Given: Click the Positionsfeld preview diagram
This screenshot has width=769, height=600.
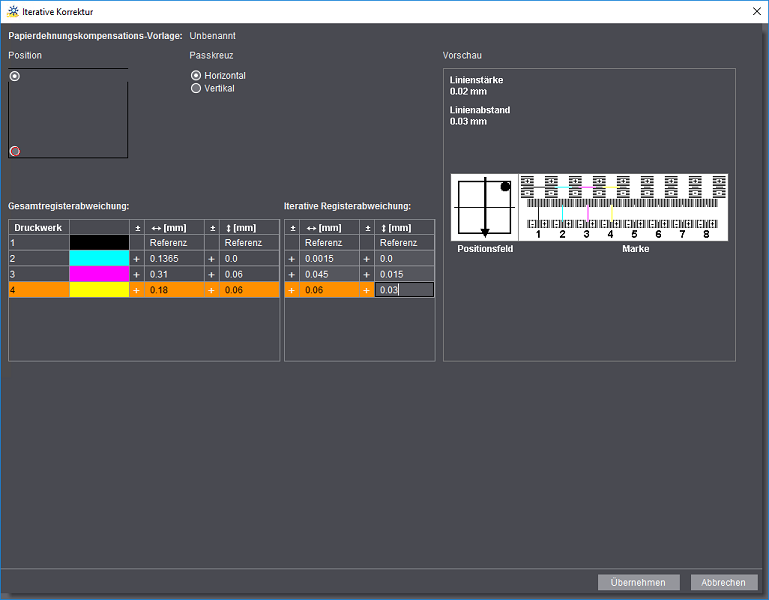Looking at the screenshot, I should click(485, 207).
